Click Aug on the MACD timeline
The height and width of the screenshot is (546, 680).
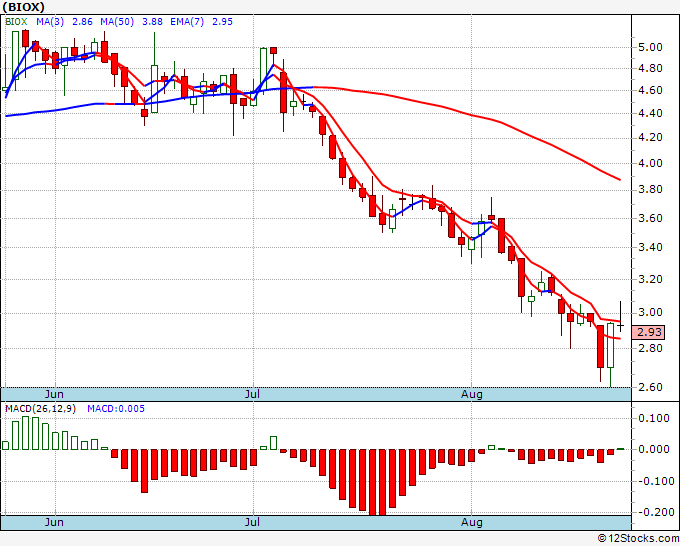click(471, 522)
